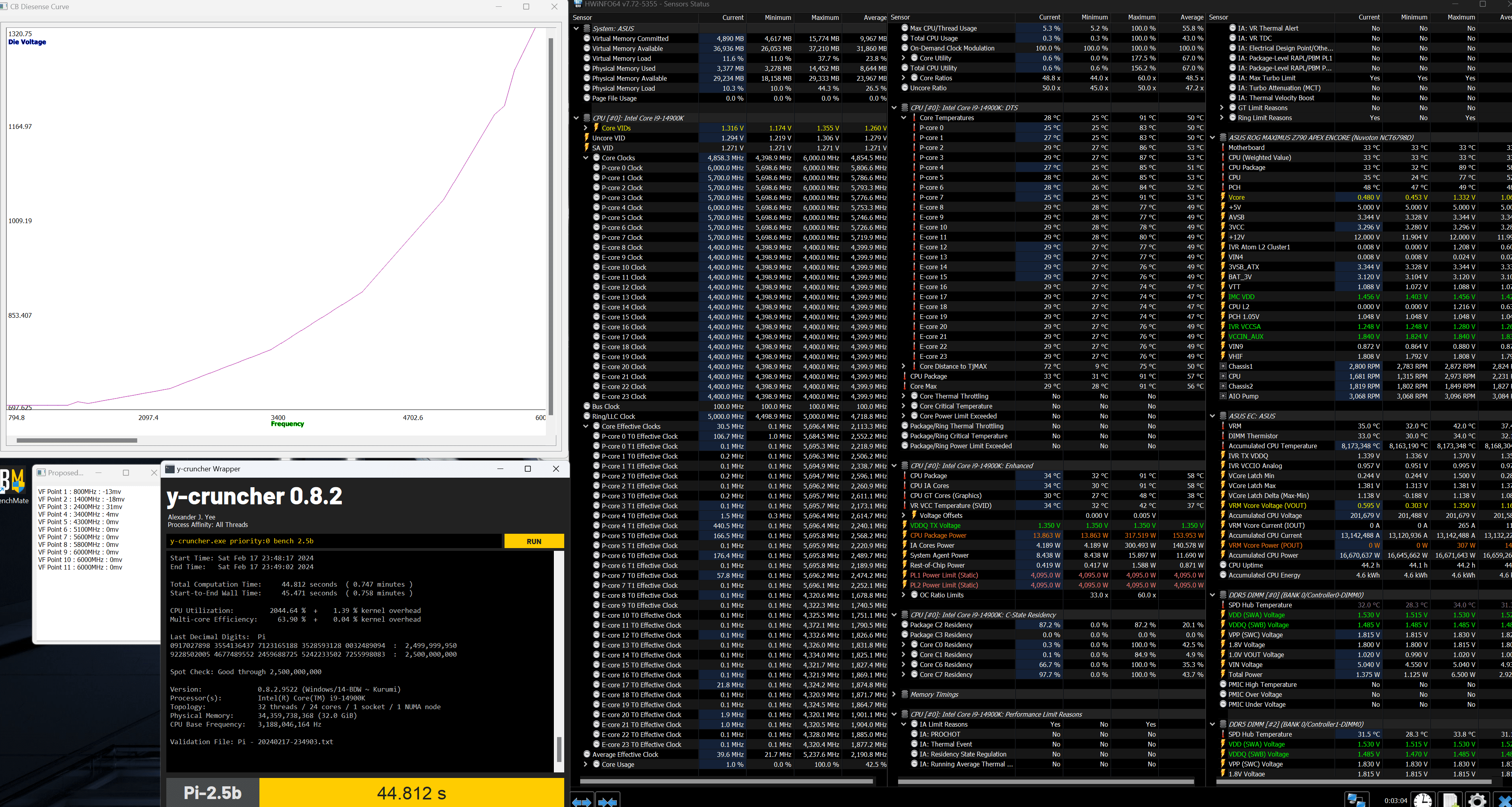Collapse the System: ASUS sensor group
The height and width of the screenshot is (807, 1512).
point(576,28)
